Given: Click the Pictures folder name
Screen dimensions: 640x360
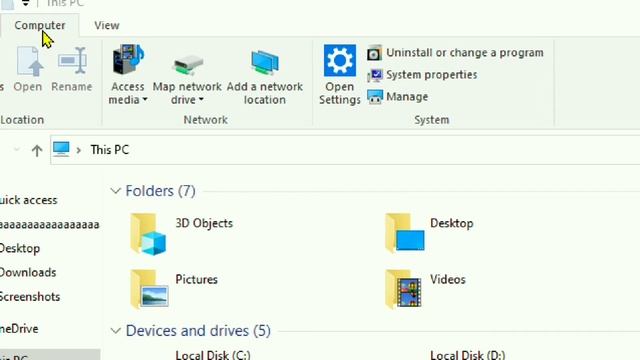Looking at the screenshot, I should click(196, 280).
